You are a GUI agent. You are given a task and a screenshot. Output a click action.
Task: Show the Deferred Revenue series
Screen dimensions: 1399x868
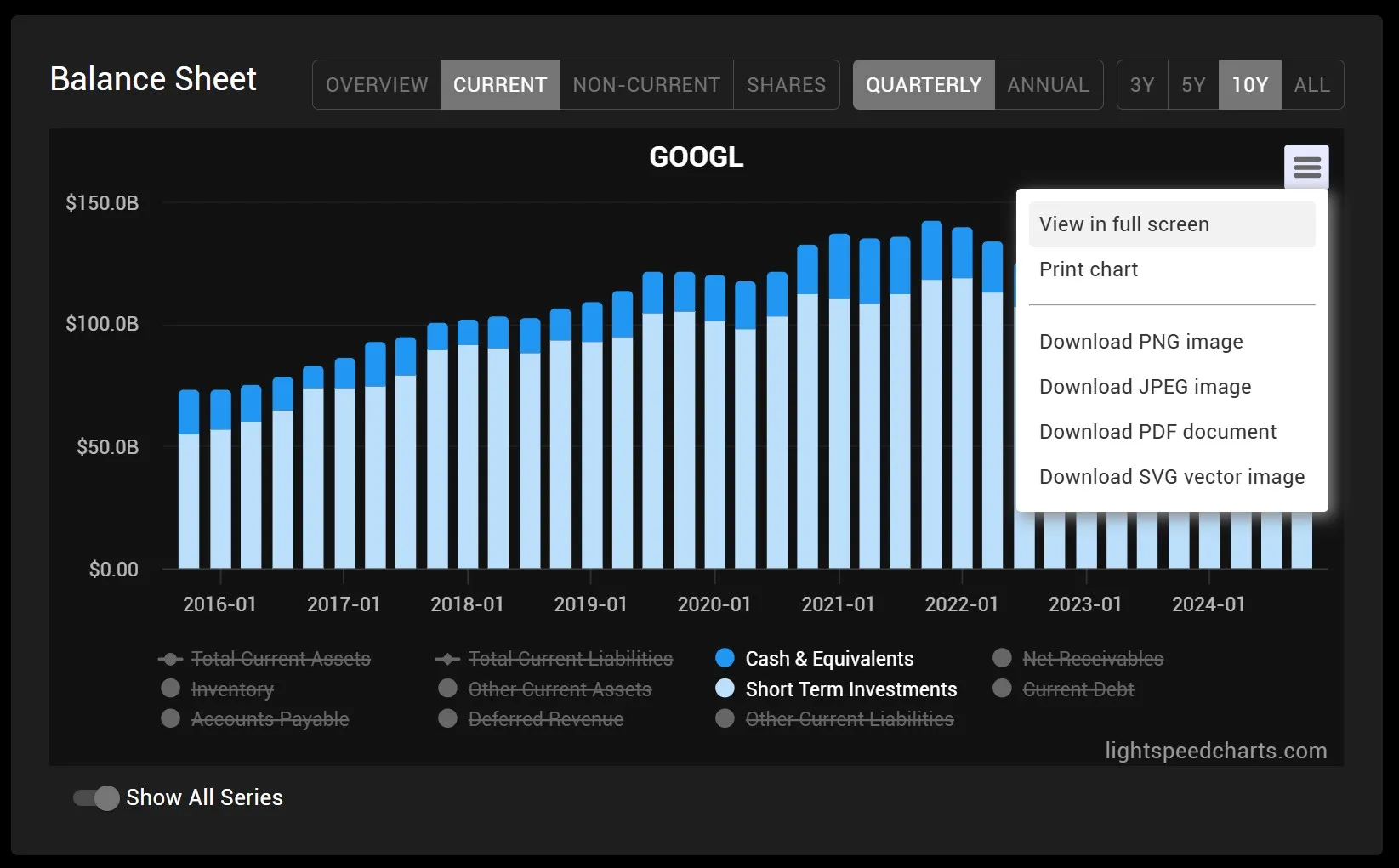(x=531, y=719)
